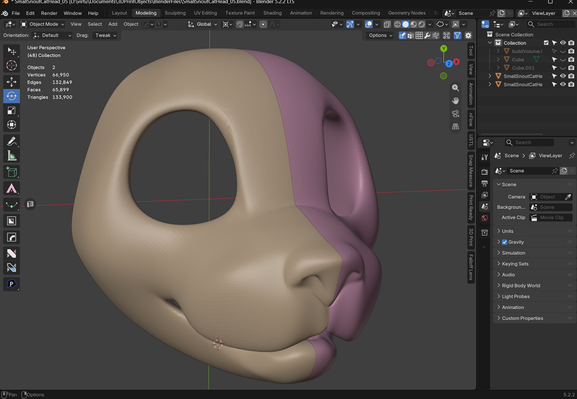The image size is (577, 399).
Task: Open the Tool properties tab icon
Action: 484,158
